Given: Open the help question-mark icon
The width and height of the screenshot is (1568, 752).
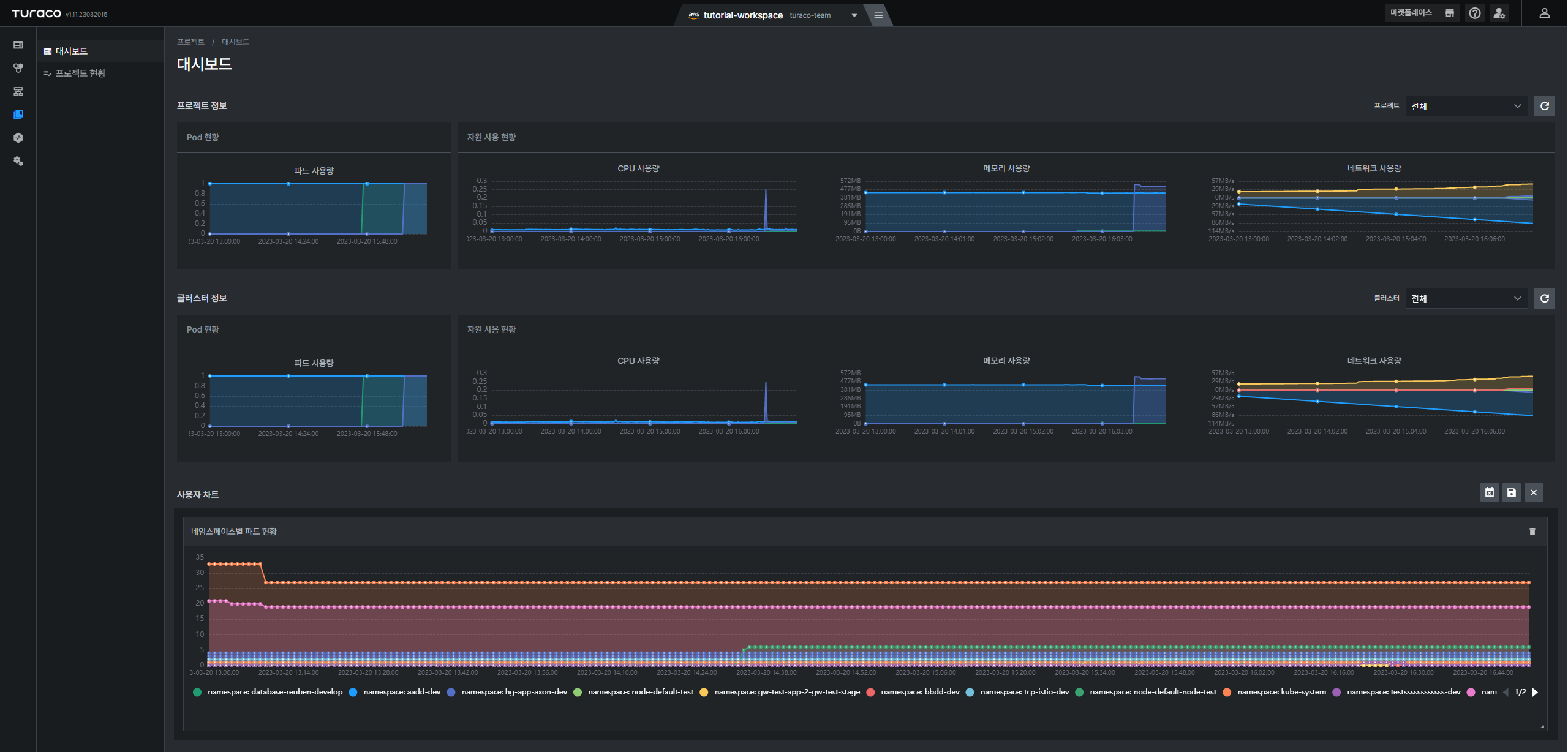Looking at the screenshot, I should (1475, 13).
